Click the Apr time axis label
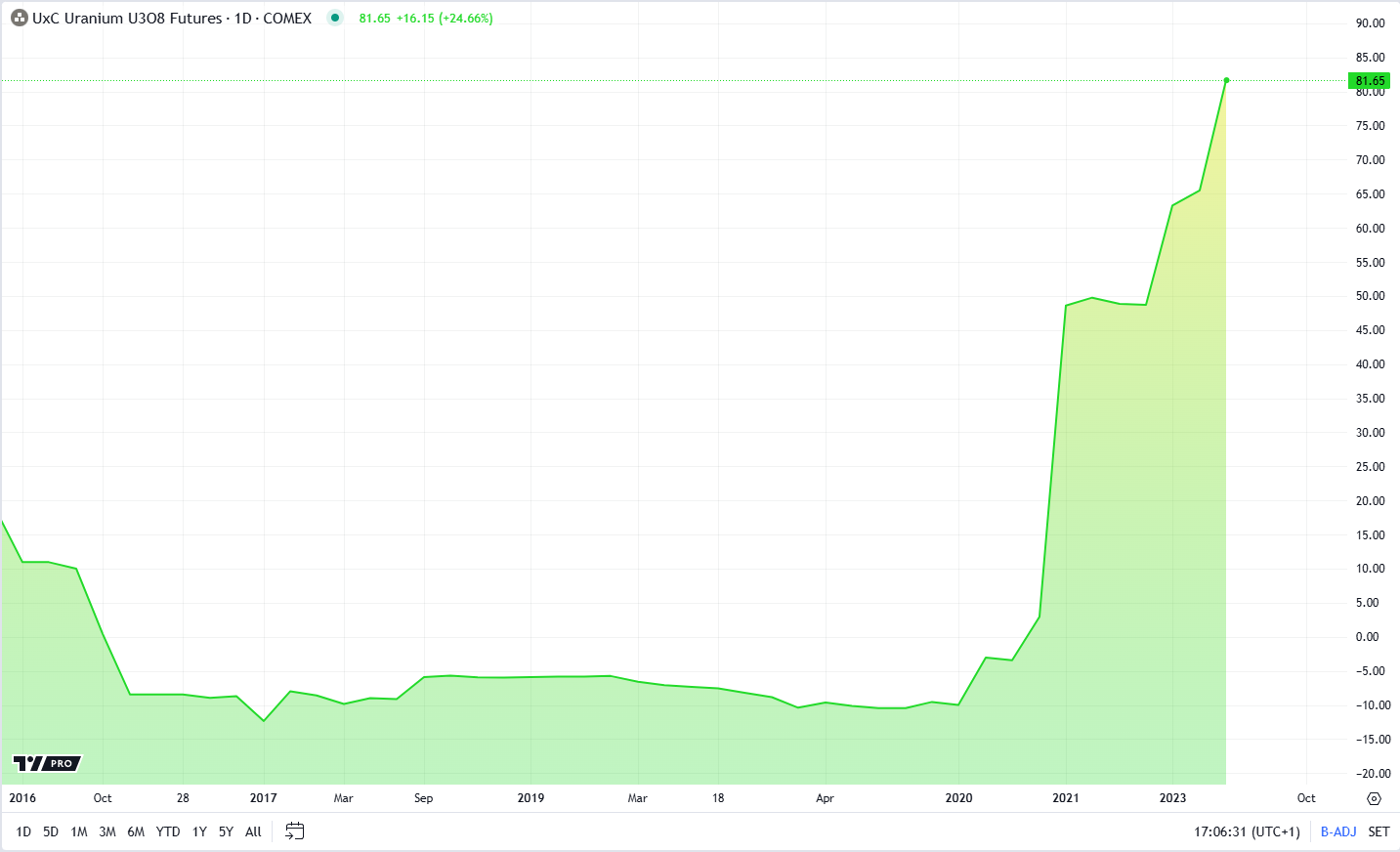1400x852 pixels. click(x=825, y=798)
